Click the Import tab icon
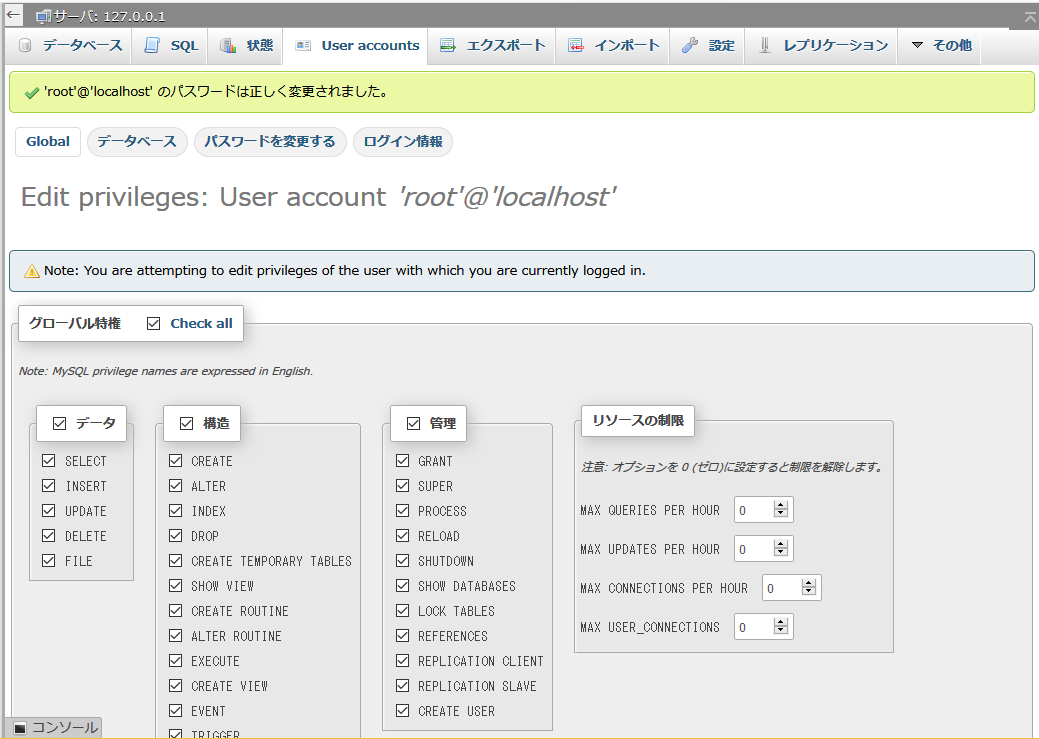Image resolution: width=1039 pixels, height=739 pixels. [576, 46]
